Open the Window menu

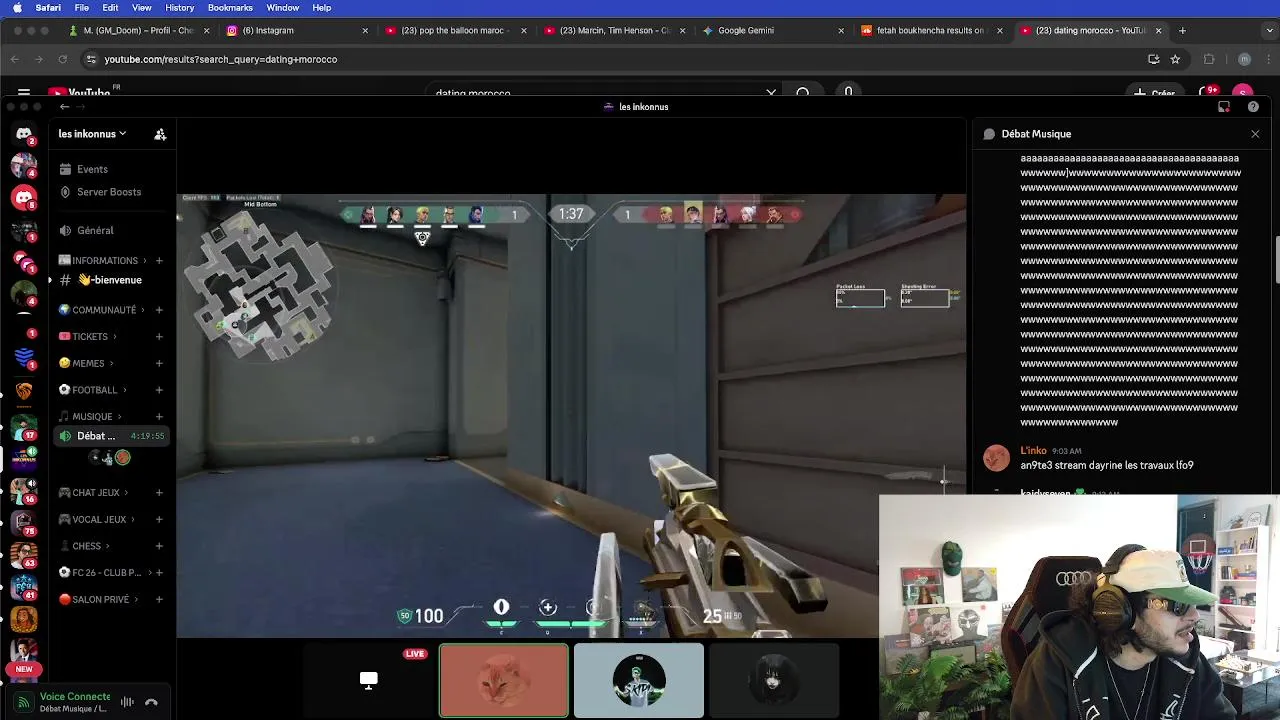(283, 8)
